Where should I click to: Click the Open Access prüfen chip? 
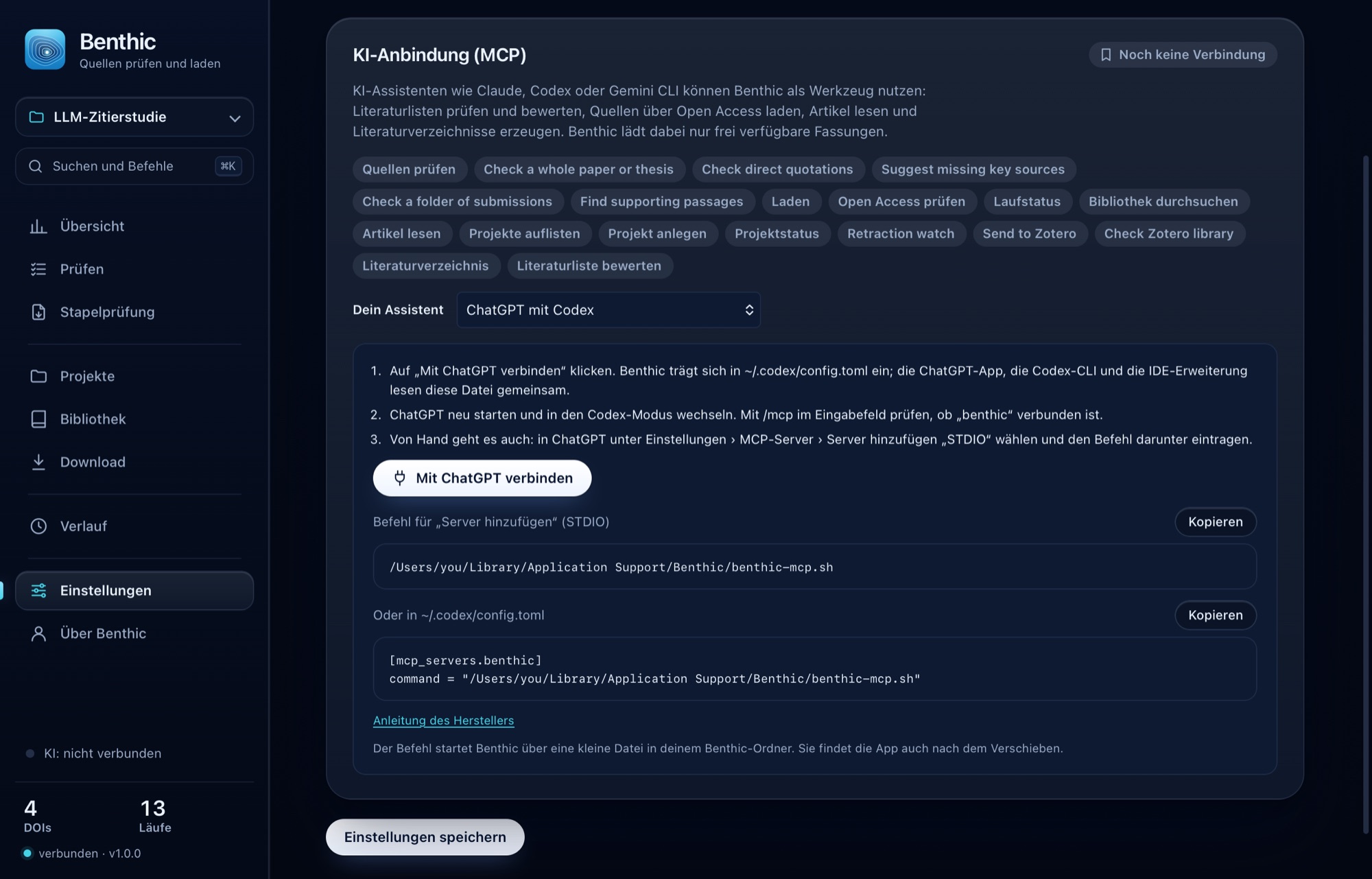[901, 202]
